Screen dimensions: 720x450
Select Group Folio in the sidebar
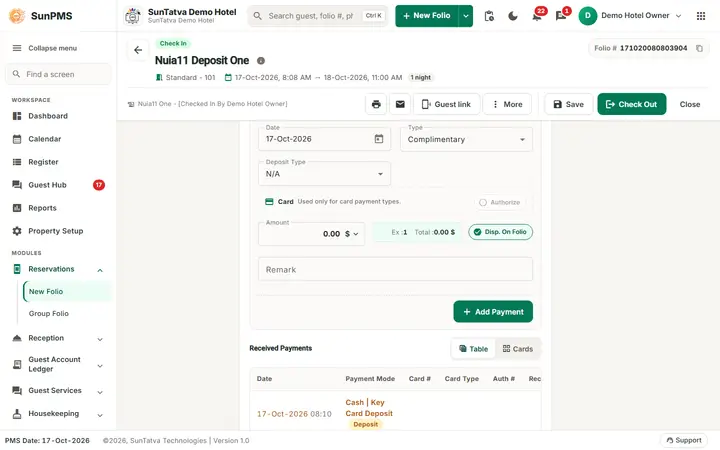coord(49,314)
